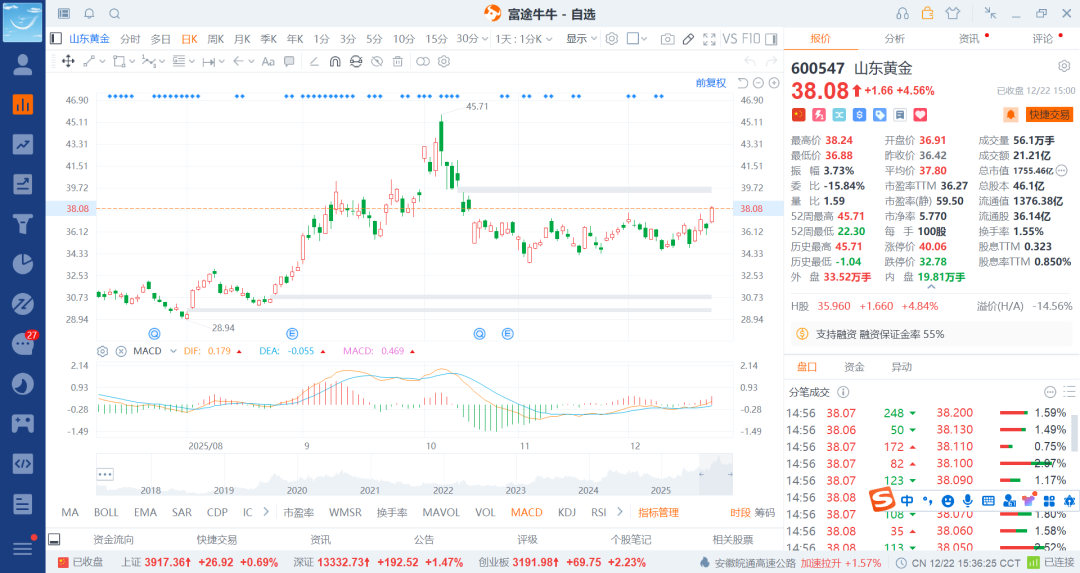Select the comment bubble annotation tool
Image resolution: width=1080 pixels, height=573 pixels.
click(289, 61)
